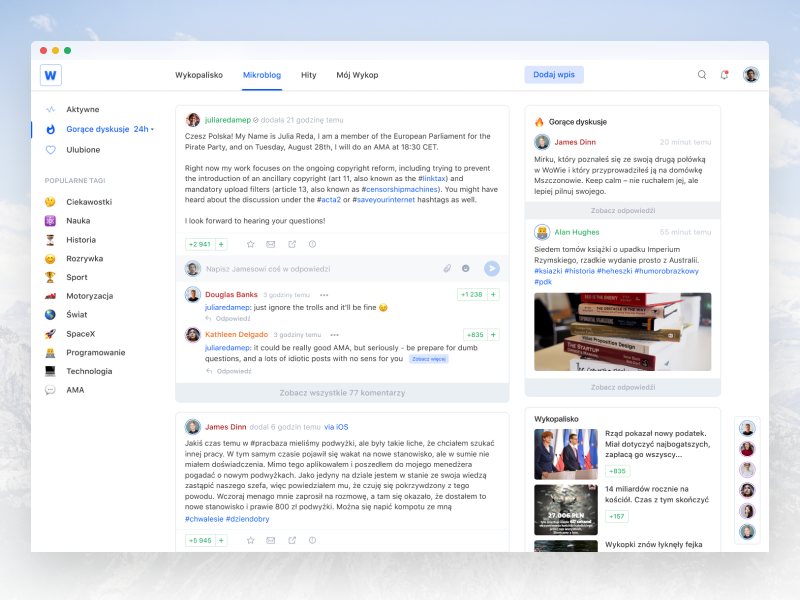This screenshot has height=600, width=800.
Task: Click share icon under juliaredamep post
Action: click(x=292, y=244)
